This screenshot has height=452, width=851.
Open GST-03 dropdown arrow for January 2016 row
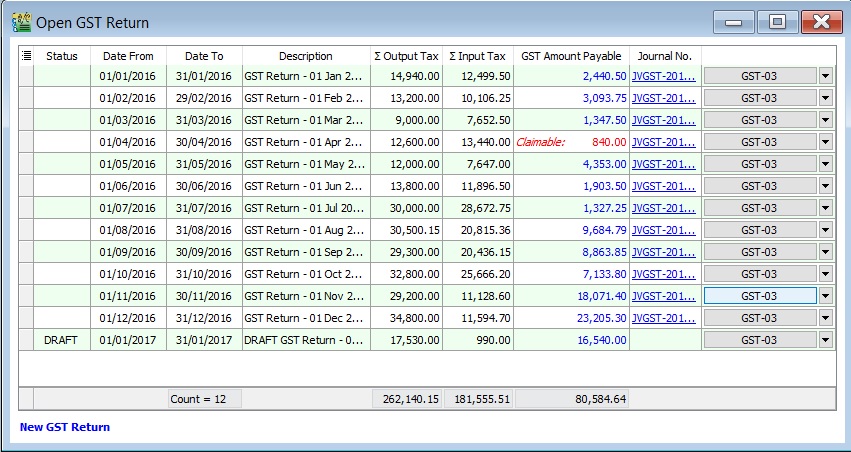click(825, 76)
